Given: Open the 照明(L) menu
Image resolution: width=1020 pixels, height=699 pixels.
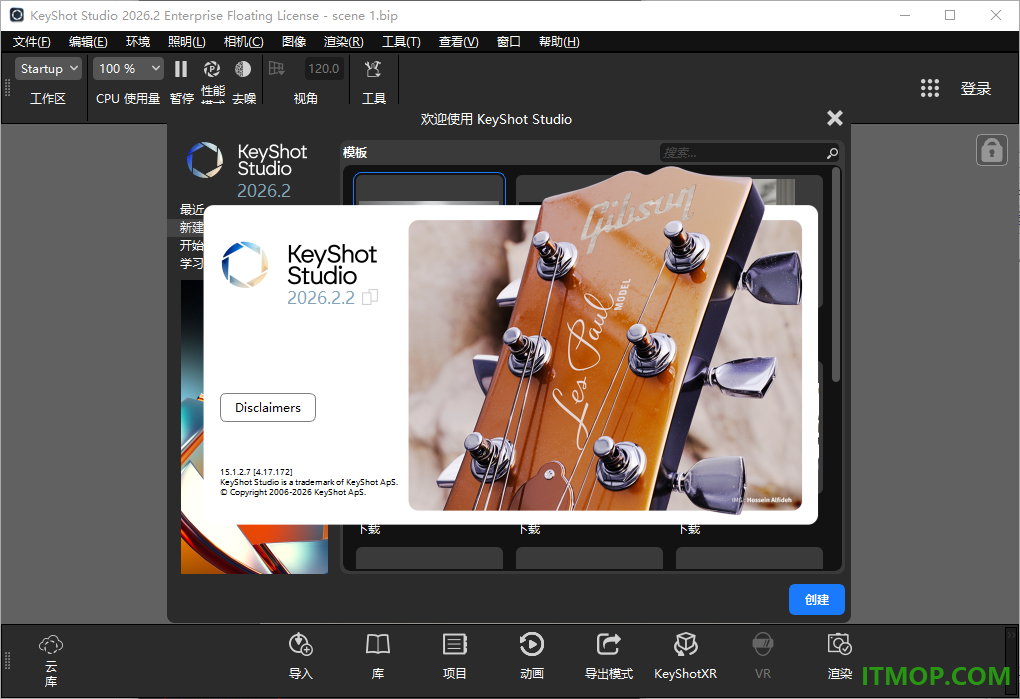Looking at the screenshot, I should [x=187, y=42].
